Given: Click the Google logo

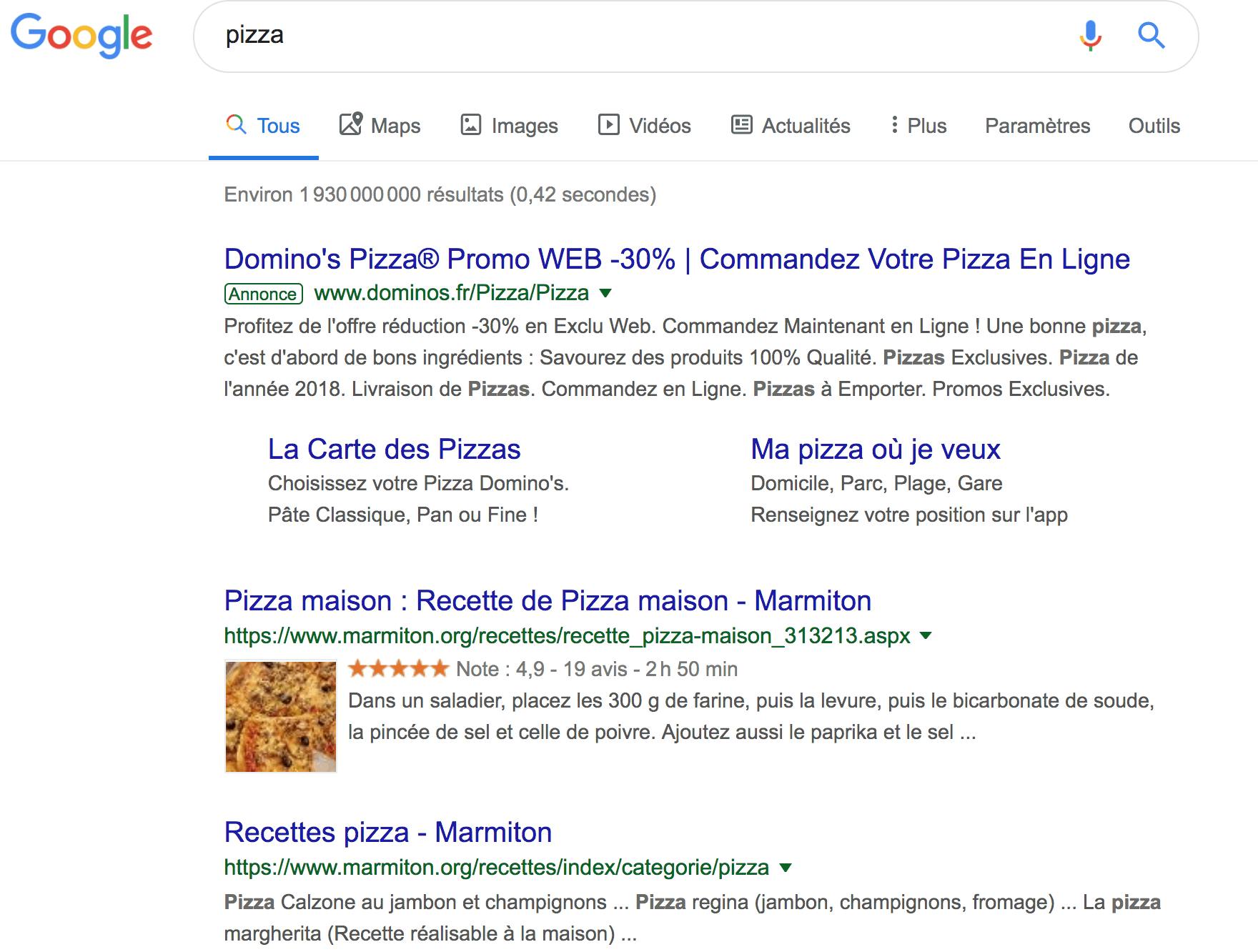Looking at the screenshot, I should click(x=81, y=35).
